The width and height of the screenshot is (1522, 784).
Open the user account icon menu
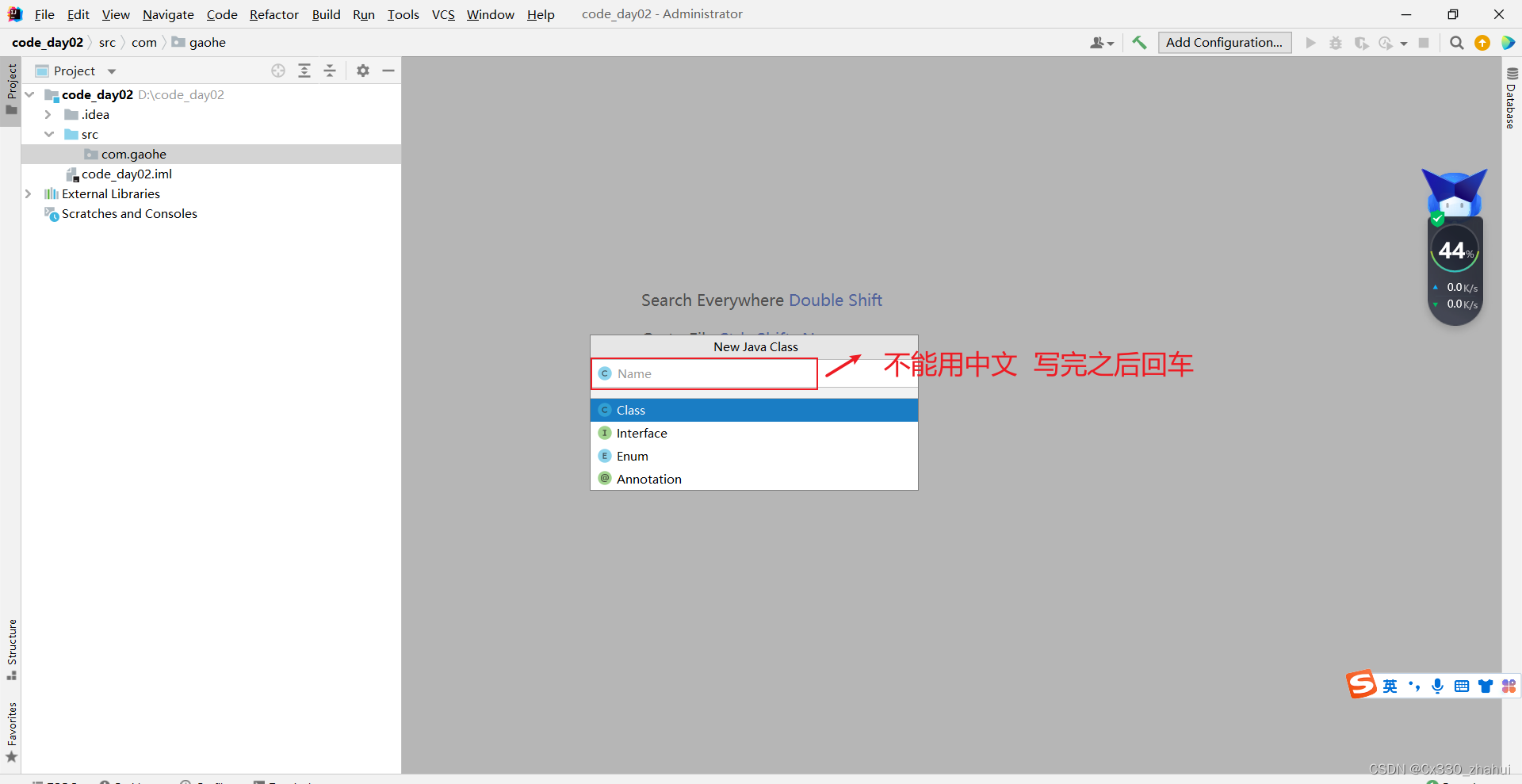tap(1101, 43)
